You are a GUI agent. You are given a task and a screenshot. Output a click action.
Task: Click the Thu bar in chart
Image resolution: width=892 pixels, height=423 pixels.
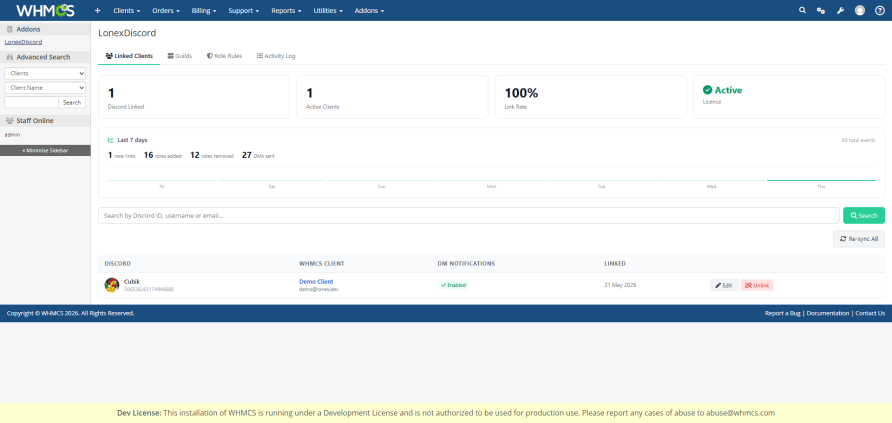click(x=821, y=180)
